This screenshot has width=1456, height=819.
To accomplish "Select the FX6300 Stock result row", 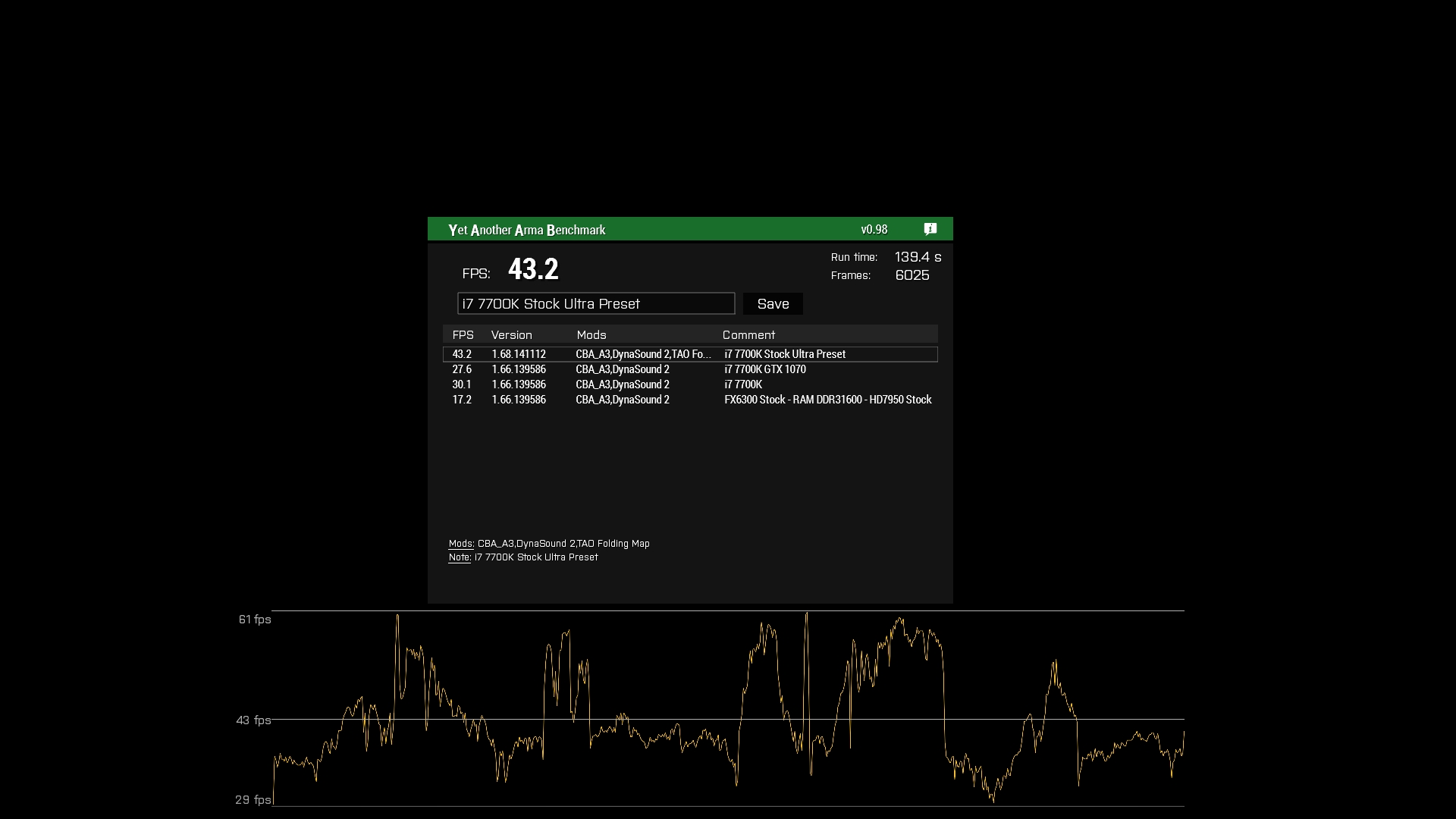I will pyautogui.click(x=827, y=400).
